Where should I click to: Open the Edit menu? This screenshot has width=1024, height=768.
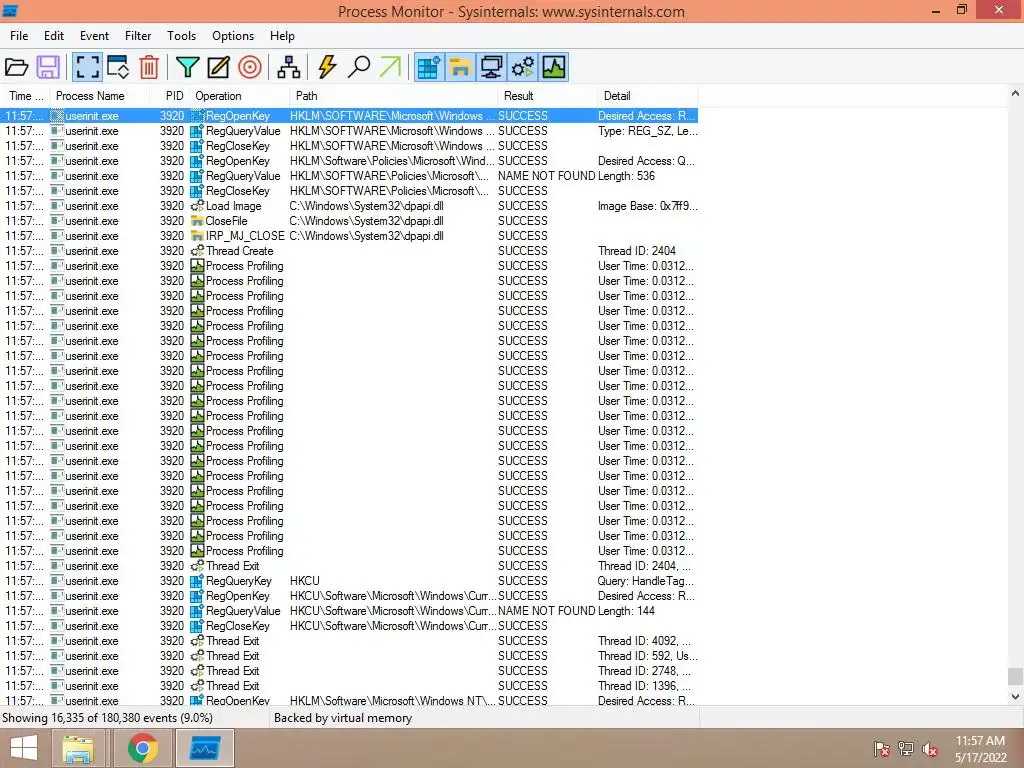click(54, 36)
